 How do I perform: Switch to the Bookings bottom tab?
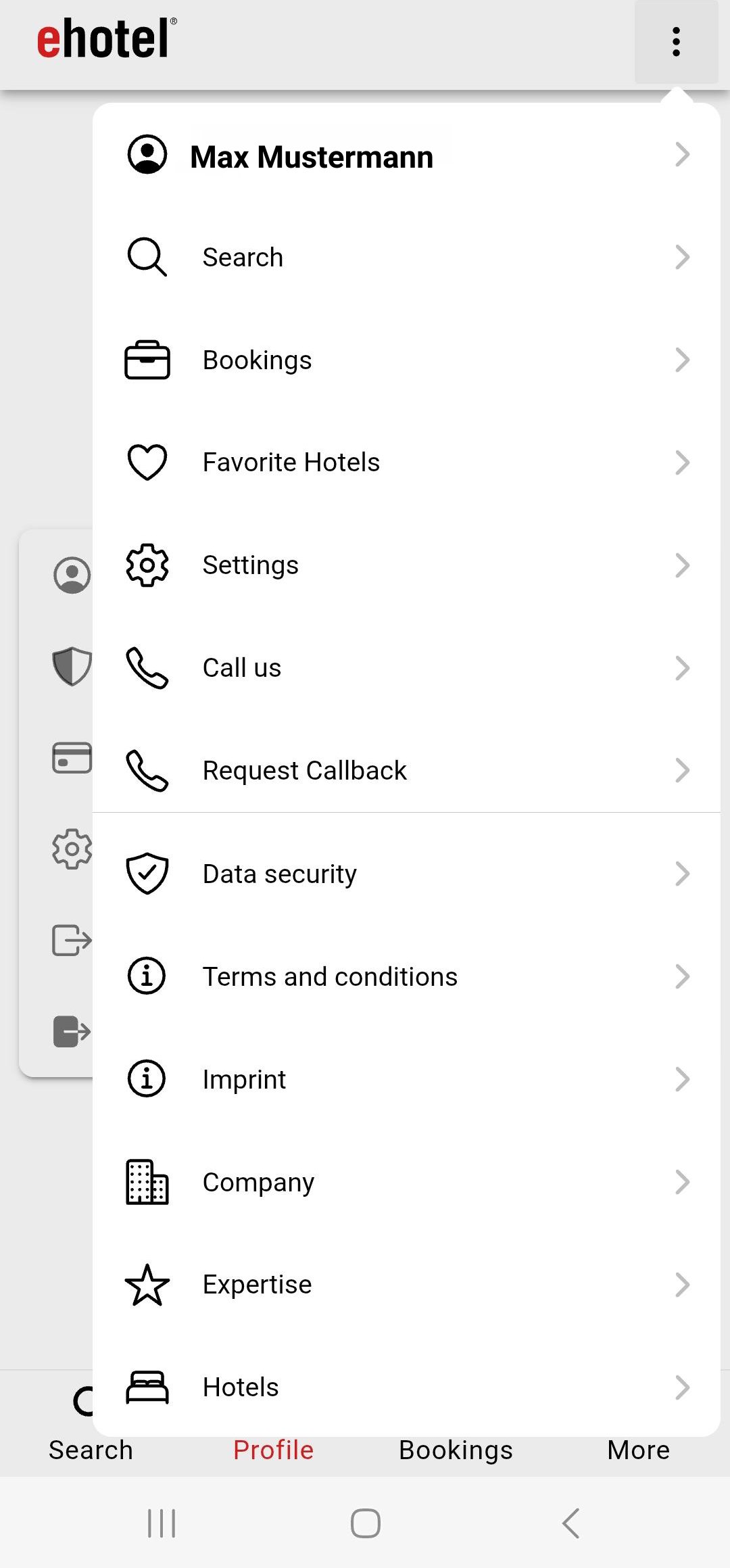coord(456,1450)
